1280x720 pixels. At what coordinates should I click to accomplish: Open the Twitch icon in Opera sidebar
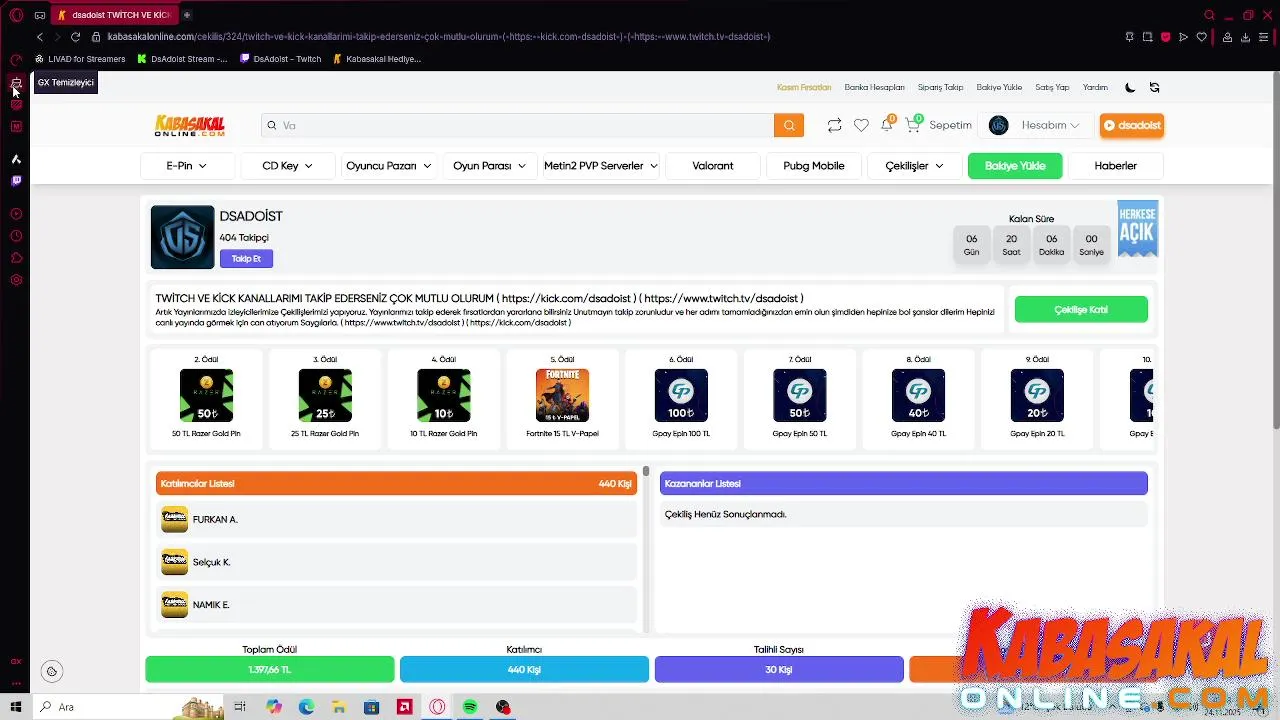[16, 181]
